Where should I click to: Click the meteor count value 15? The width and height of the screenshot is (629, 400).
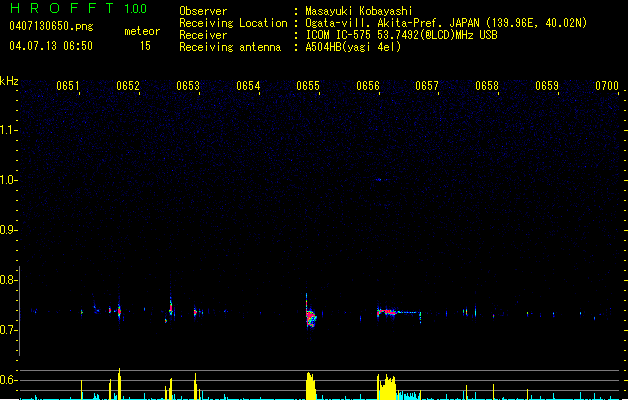coord(145,46)
